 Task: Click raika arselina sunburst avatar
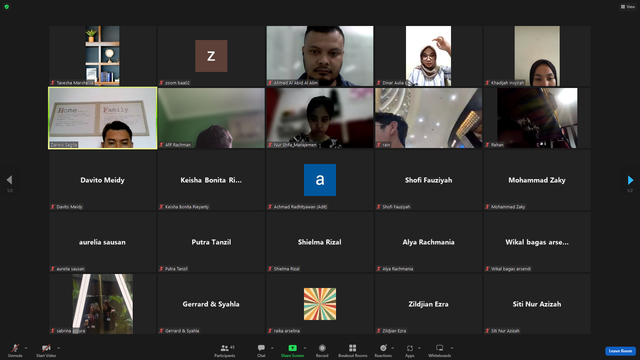pos(320,304)
